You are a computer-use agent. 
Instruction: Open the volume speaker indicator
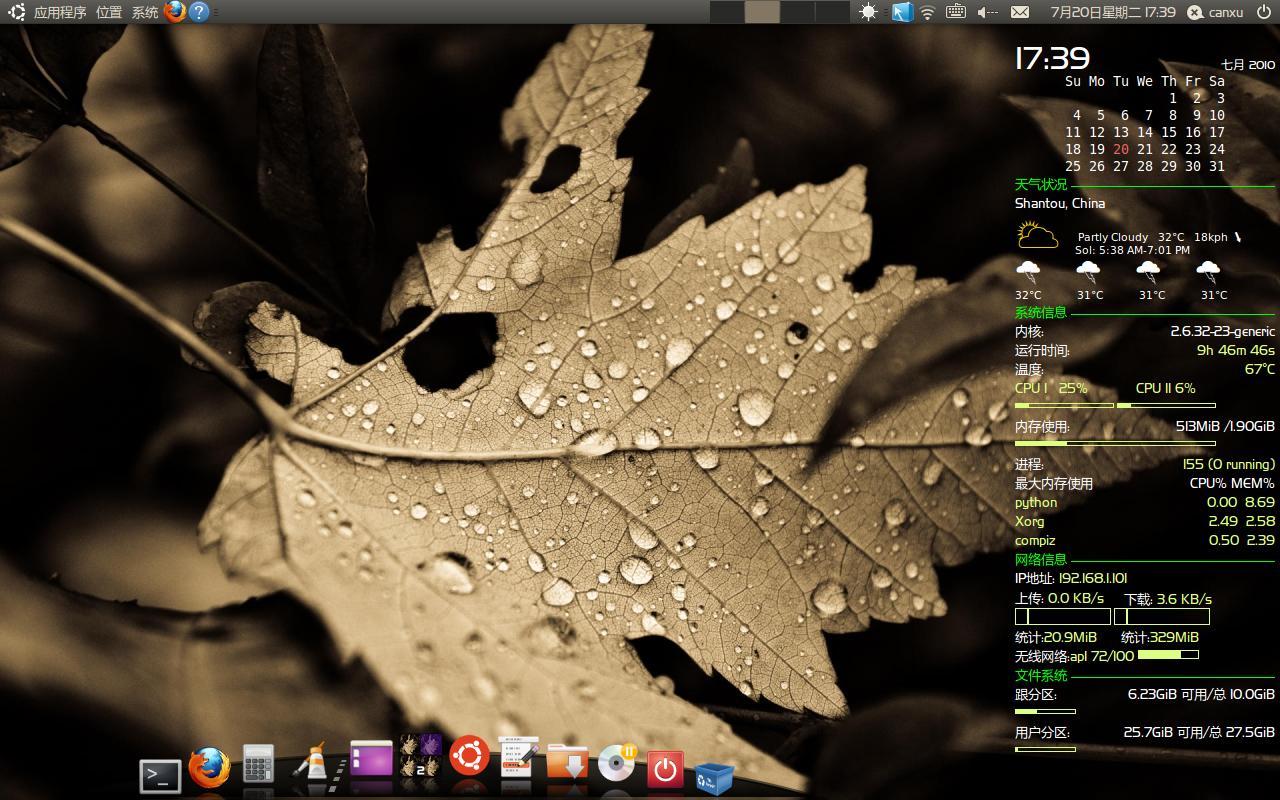(987, 12)
